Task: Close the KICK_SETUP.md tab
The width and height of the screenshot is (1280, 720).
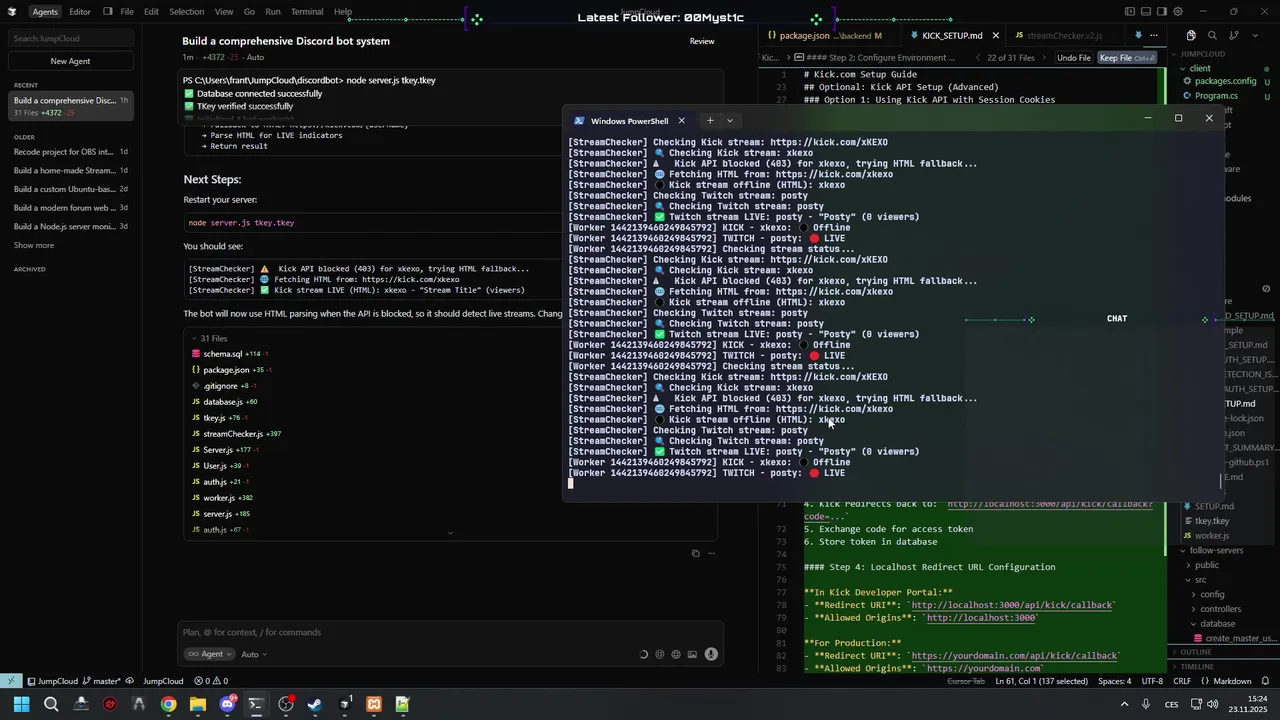Action: (x=995, y=36)
